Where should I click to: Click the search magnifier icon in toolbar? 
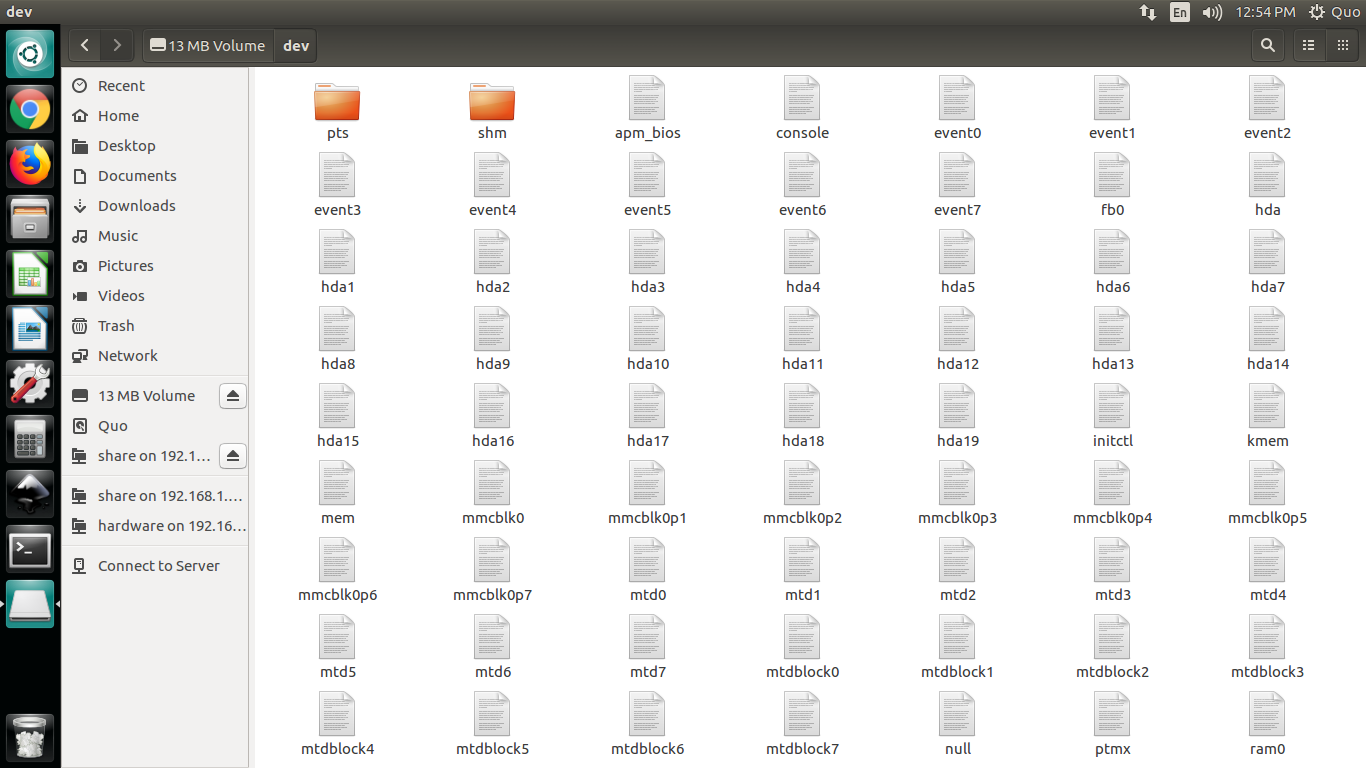click(x=1268, y=45)
